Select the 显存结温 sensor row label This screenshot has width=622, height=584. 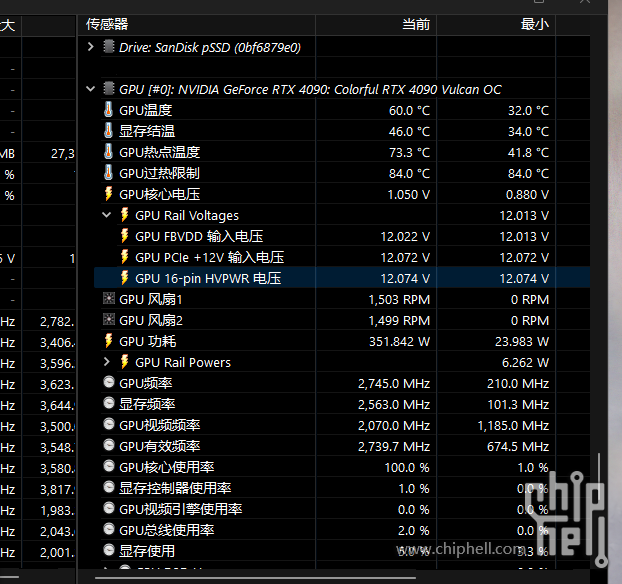147,131
